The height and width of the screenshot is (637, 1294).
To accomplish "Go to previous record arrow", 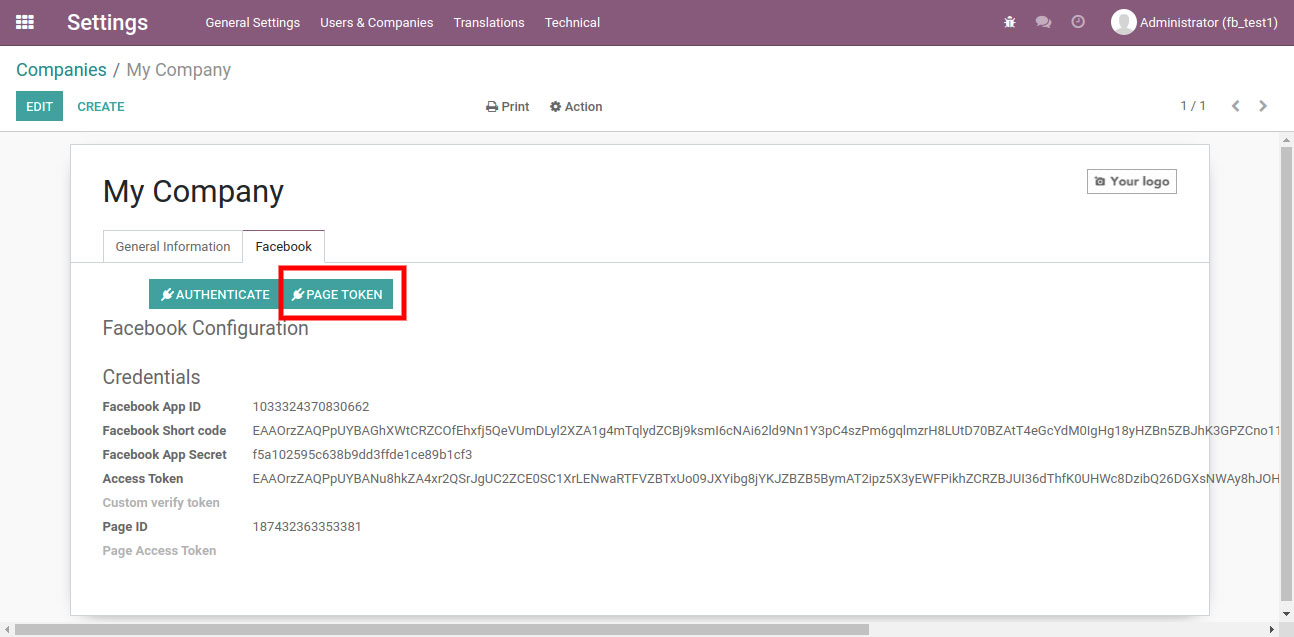I will (1236, 106).
